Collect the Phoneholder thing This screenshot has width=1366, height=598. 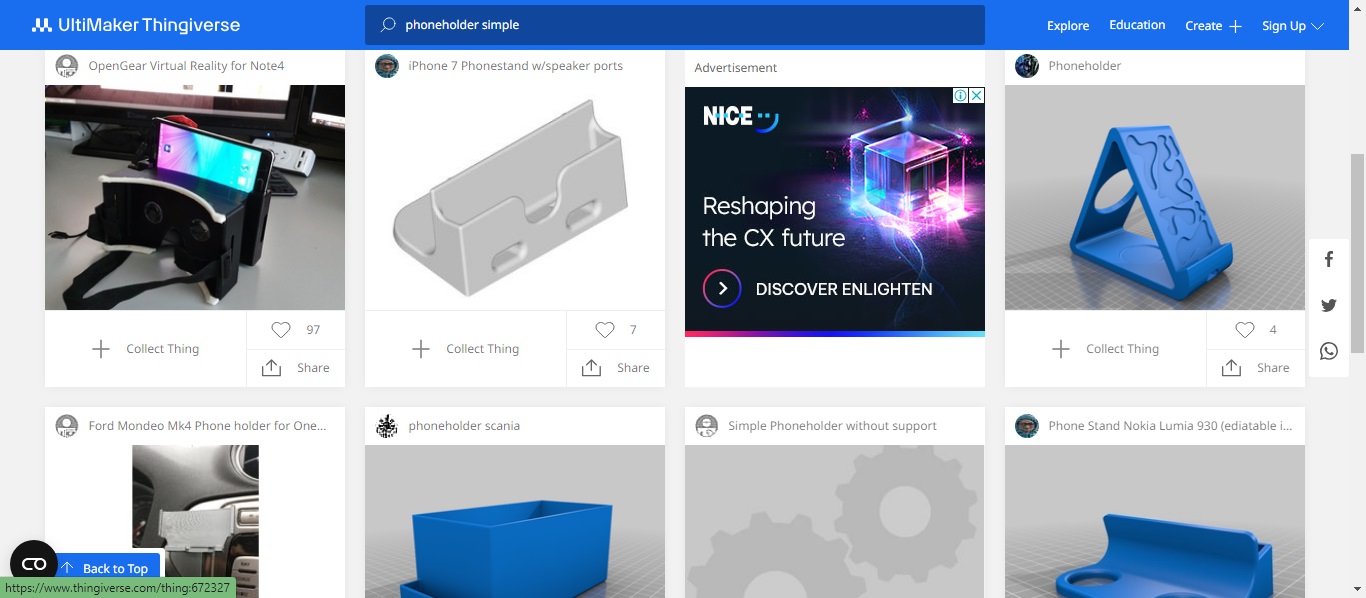click(x=1106, y=349)
